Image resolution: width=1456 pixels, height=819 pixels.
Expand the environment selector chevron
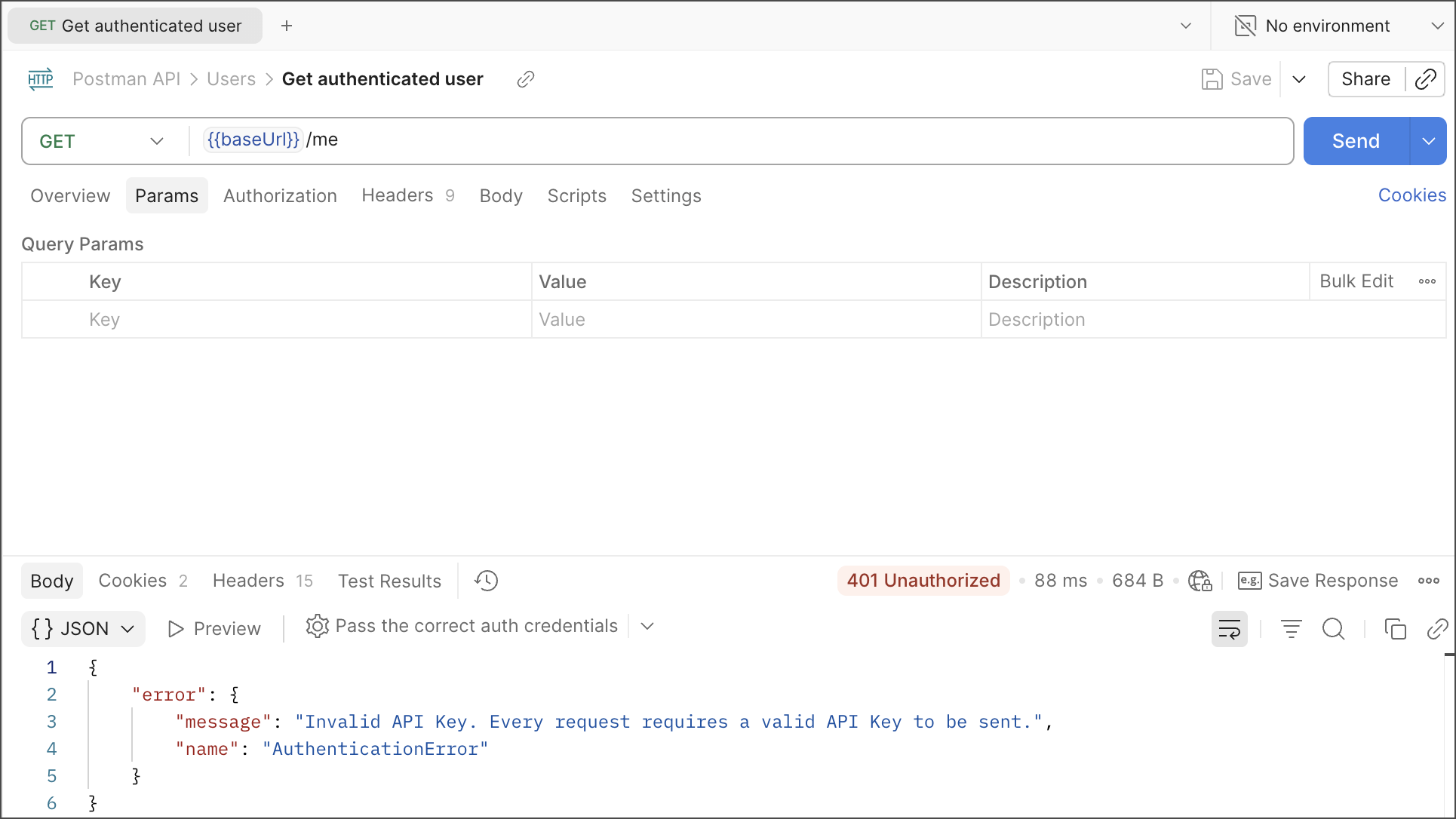pyautogui.click(x=1437, y=26)
